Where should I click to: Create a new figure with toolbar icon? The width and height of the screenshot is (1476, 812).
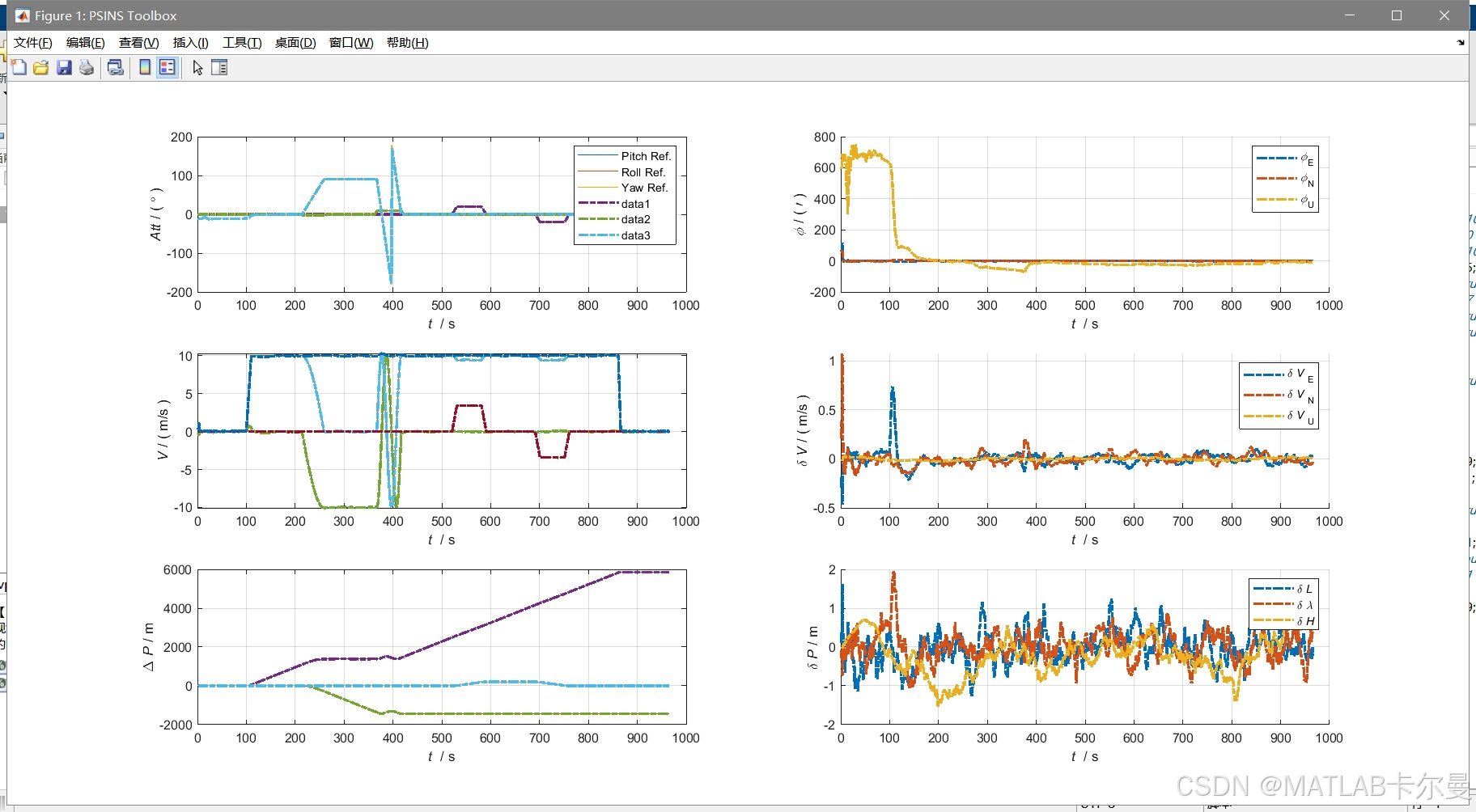pyautogui.click(x=19, y=68)
